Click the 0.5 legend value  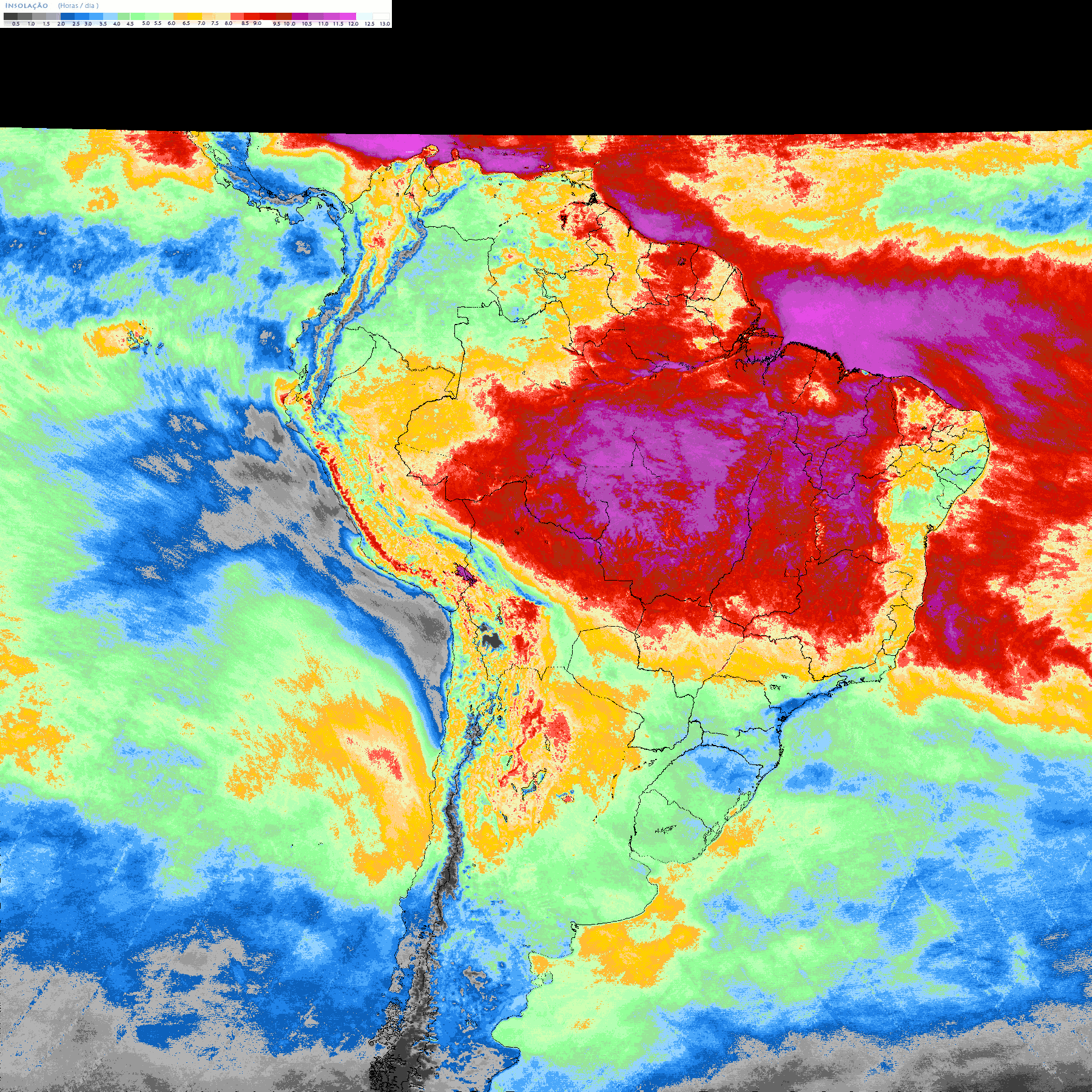[16, 24]
